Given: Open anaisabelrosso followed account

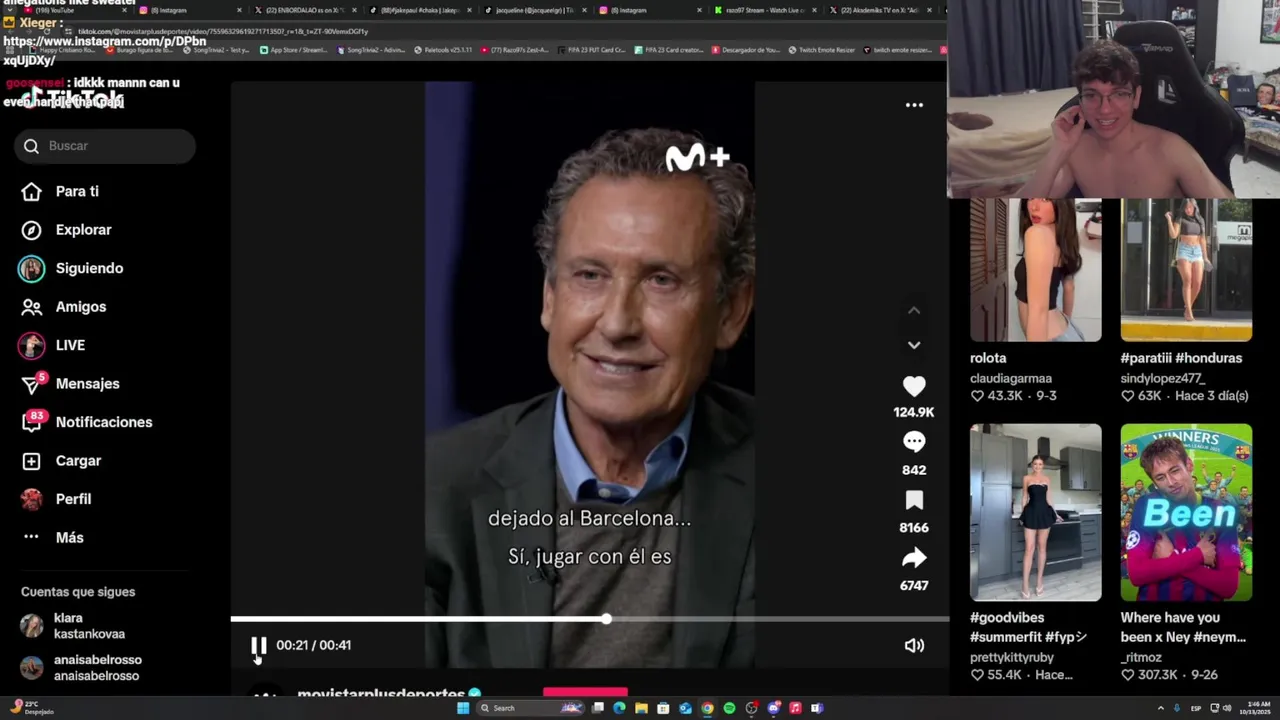Looking at the screenshot, I should [82, 668].
